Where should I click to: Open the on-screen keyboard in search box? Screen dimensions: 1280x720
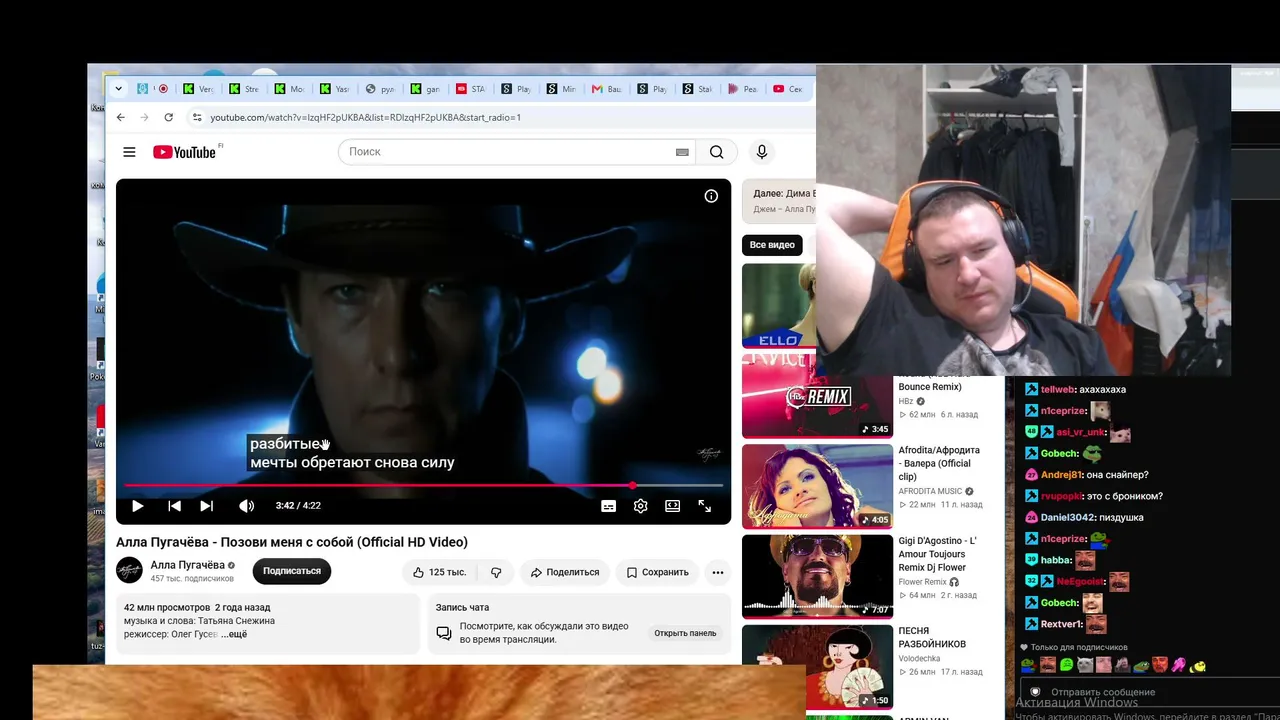point(682,152)
